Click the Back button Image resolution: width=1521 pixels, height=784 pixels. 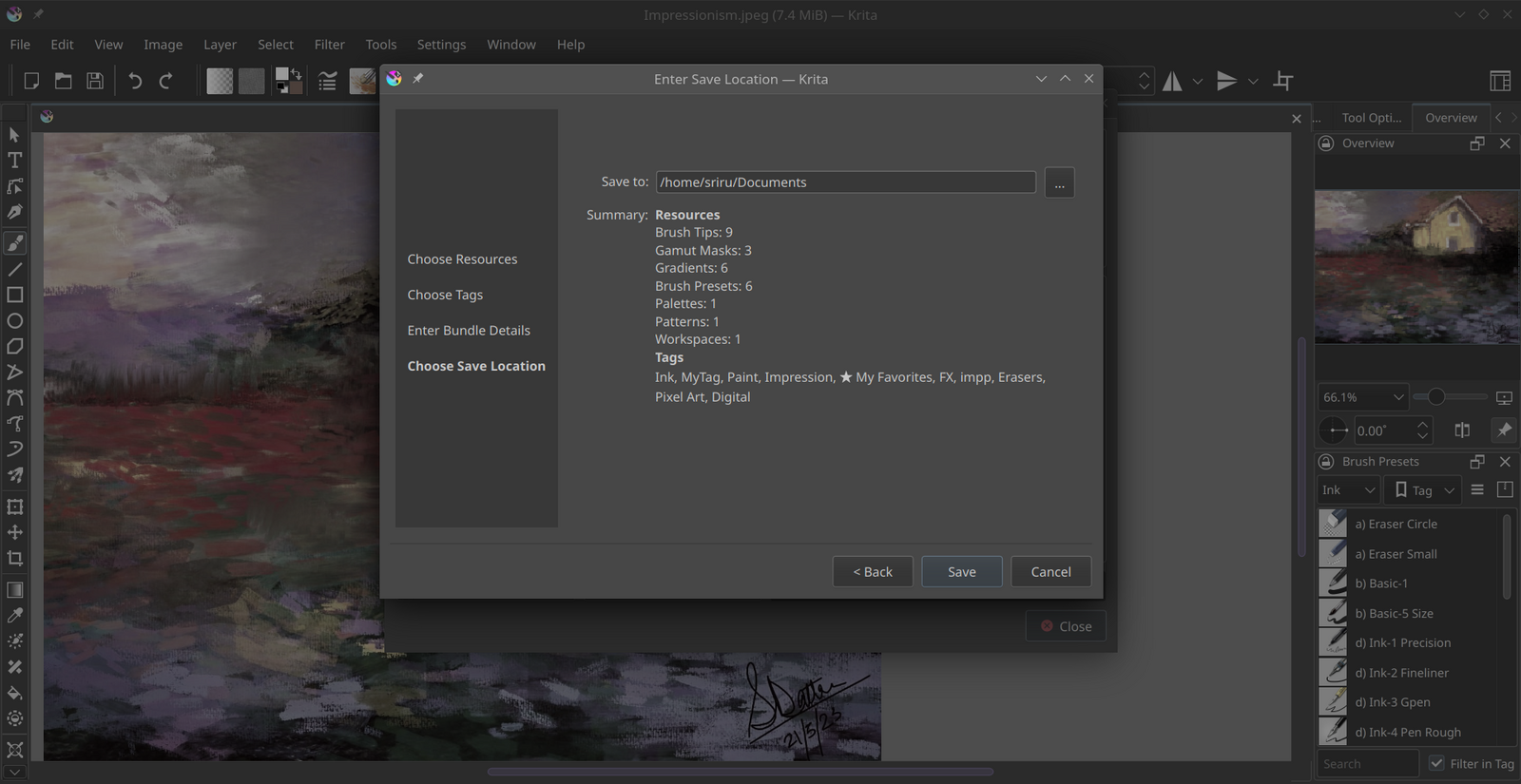(x=873, y=572)
